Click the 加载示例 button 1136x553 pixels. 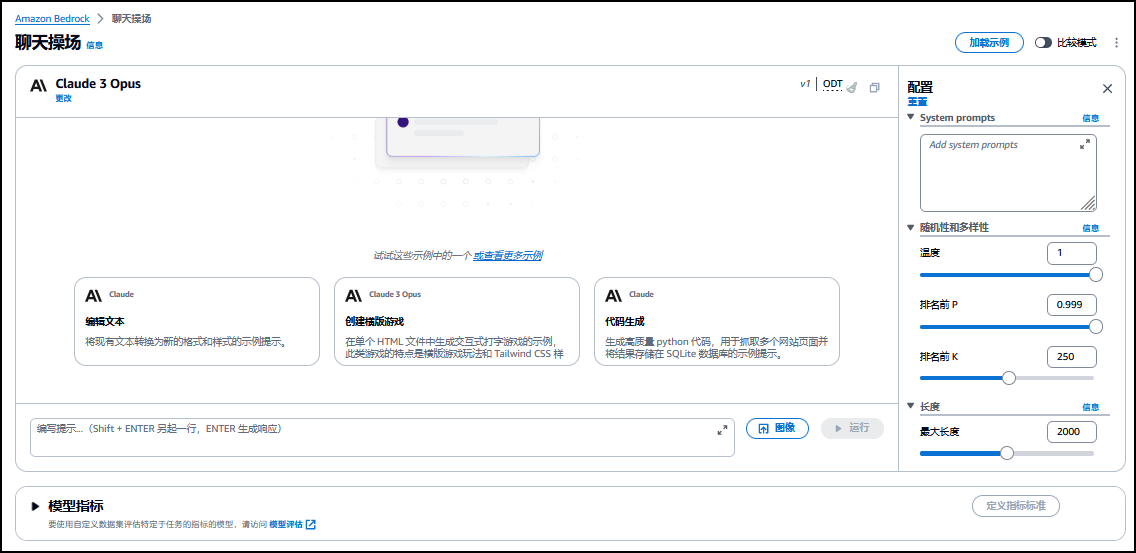click(x=989, y=43)
